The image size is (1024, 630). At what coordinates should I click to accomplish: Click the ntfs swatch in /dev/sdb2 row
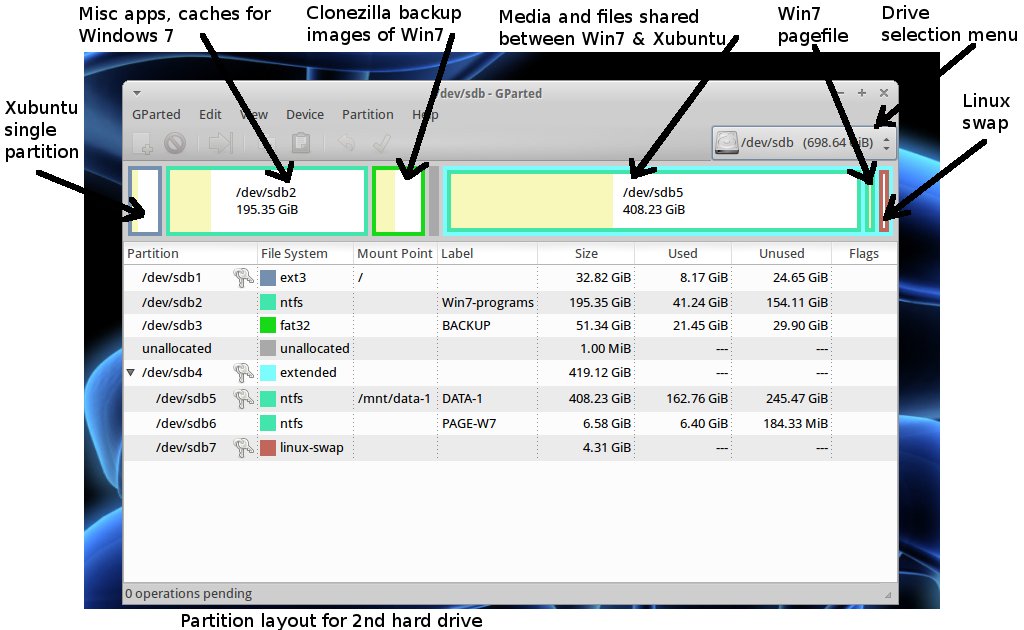[268, 302]
